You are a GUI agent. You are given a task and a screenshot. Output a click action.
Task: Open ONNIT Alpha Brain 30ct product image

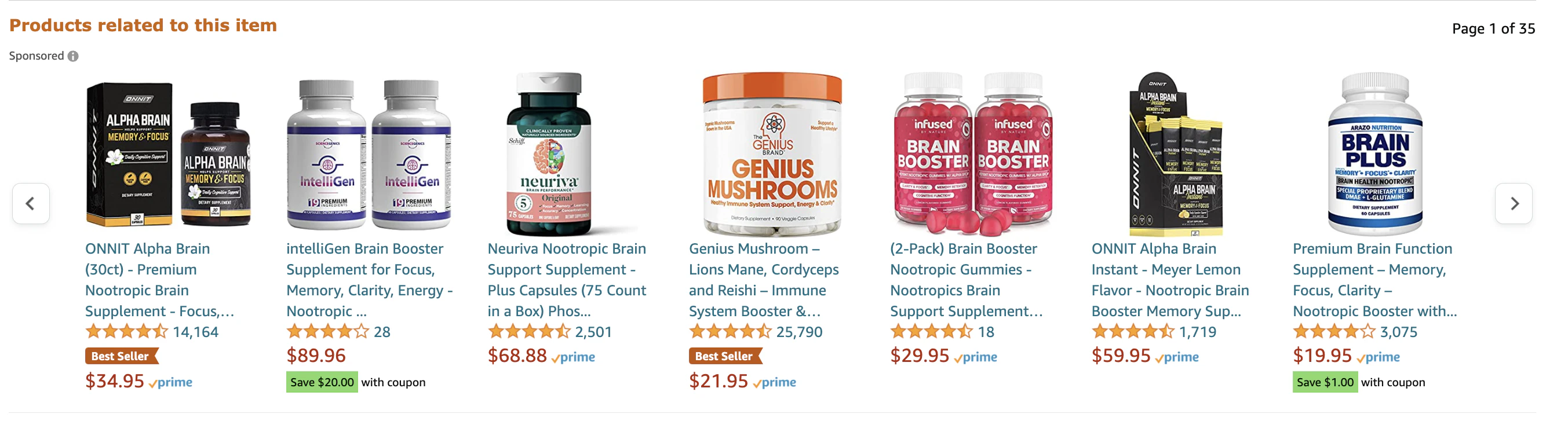click(168, 155)
